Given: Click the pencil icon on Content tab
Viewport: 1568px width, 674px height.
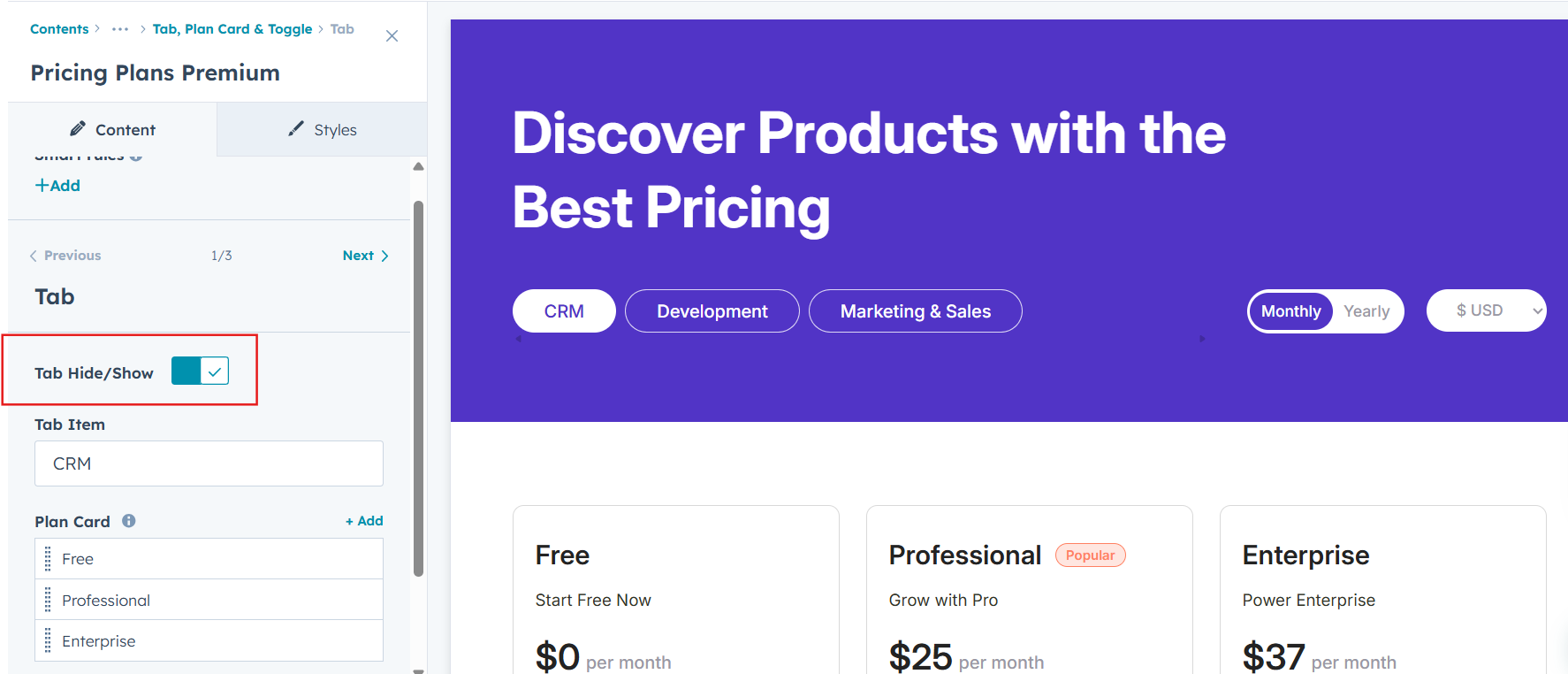Looking at the screenshot, I should [78, 129].
